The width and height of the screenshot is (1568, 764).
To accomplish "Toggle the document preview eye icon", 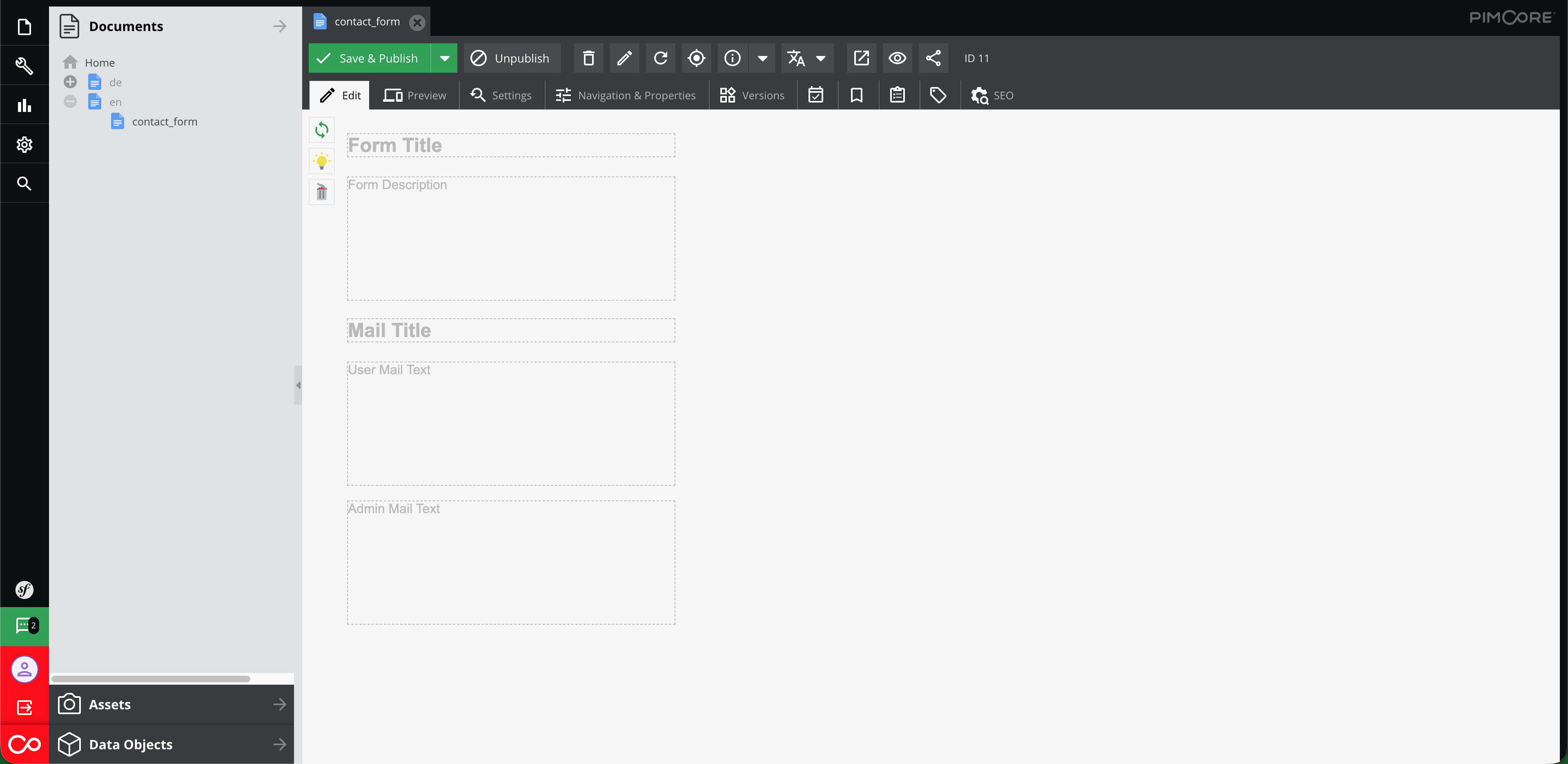I will click(x=897, y=58).
